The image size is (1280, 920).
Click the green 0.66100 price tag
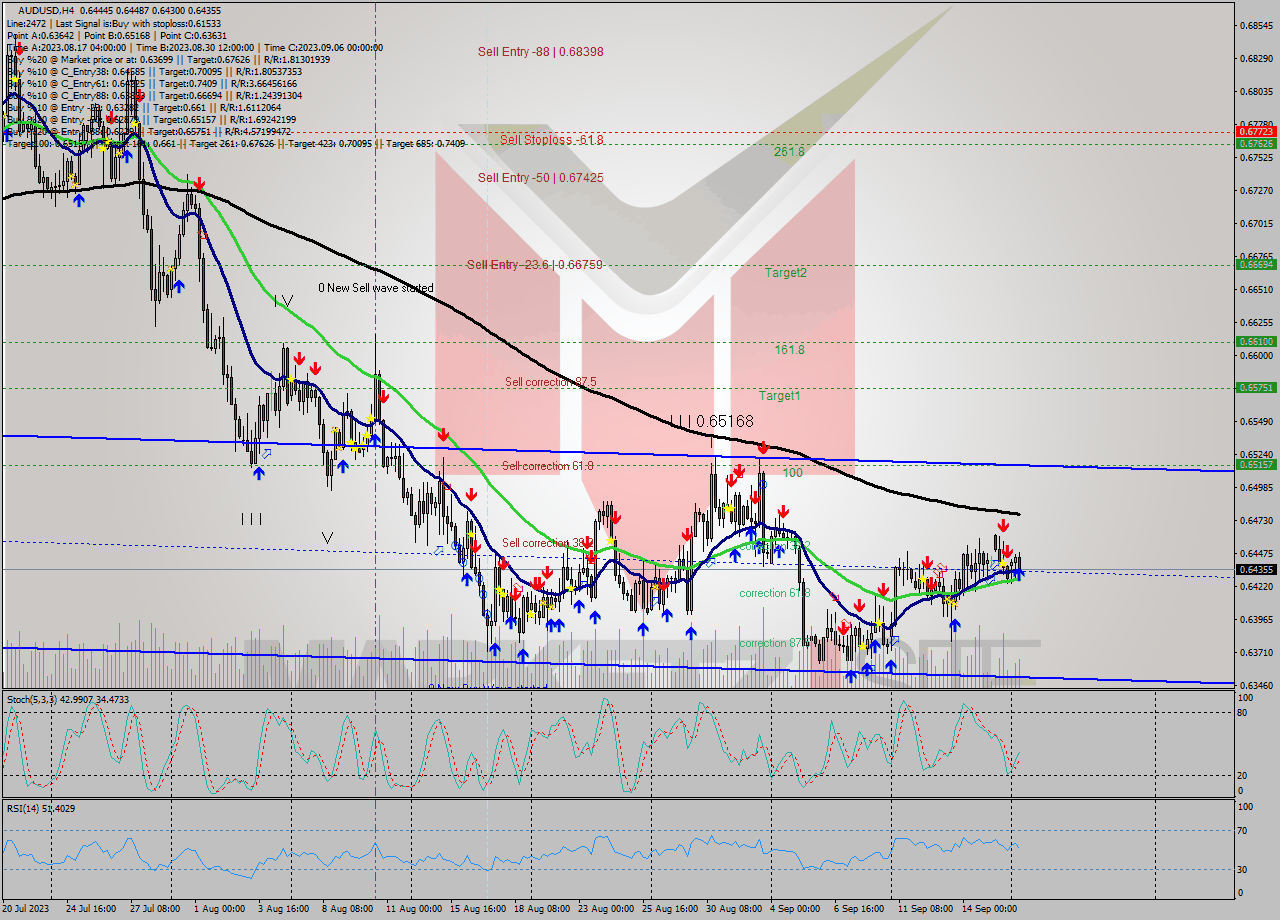(x=1255, y=341)
